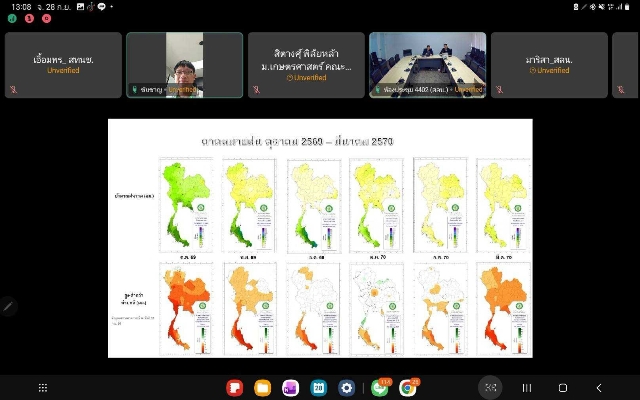The width and height of the screenshot is (640, 400).
Task: Select the participant tile with webcam man
Action: point(184,65)
